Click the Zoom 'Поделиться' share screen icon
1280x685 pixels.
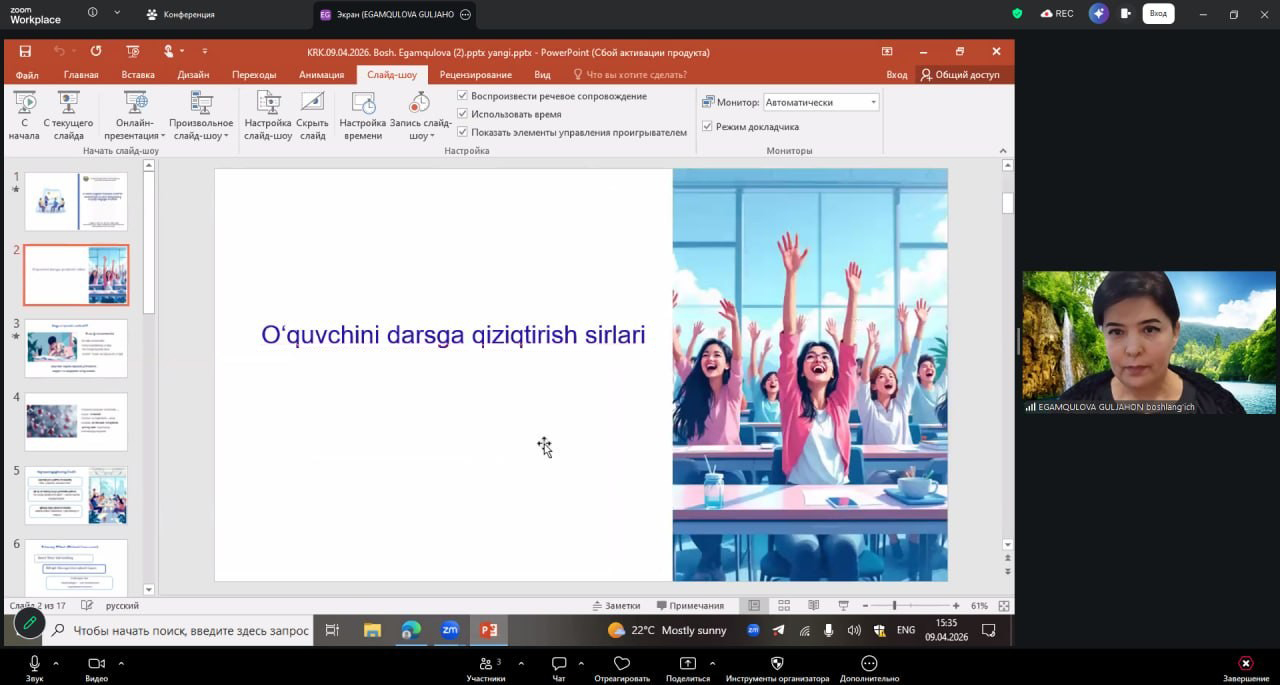click(x=688, y=664)
